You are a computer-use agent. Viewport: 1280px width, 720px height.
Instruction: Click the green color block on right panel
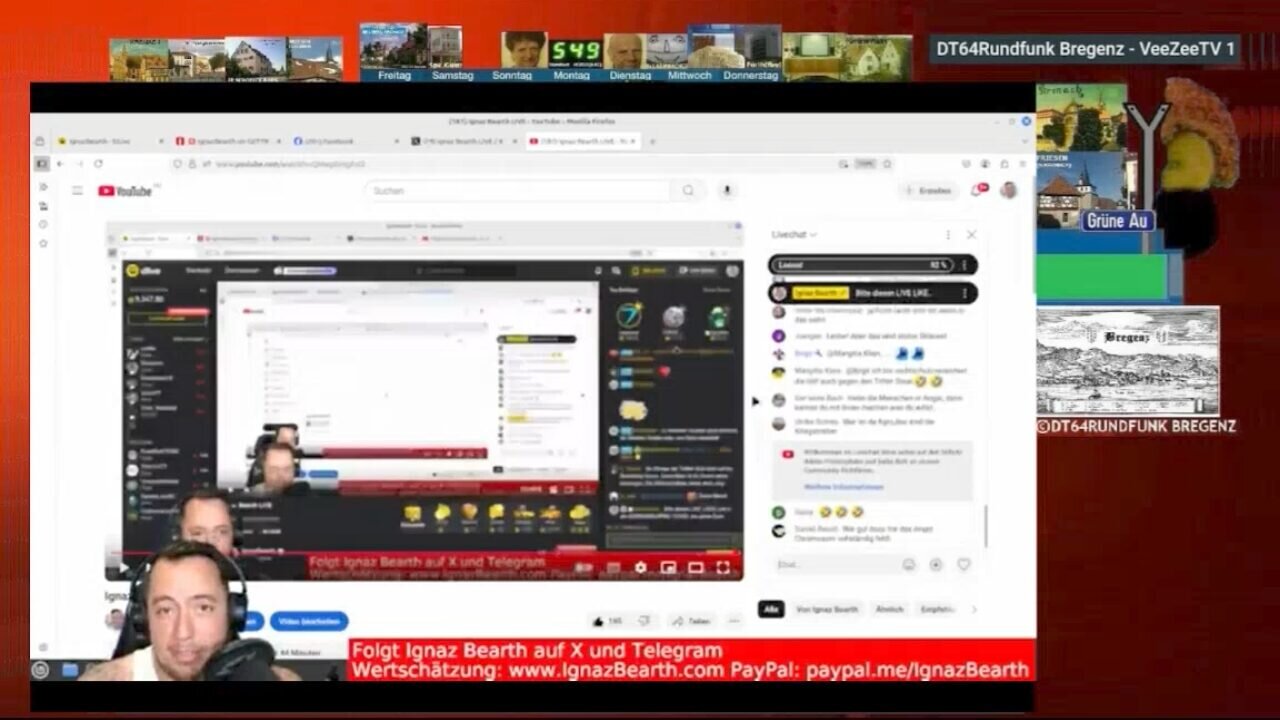point(1102,277)
